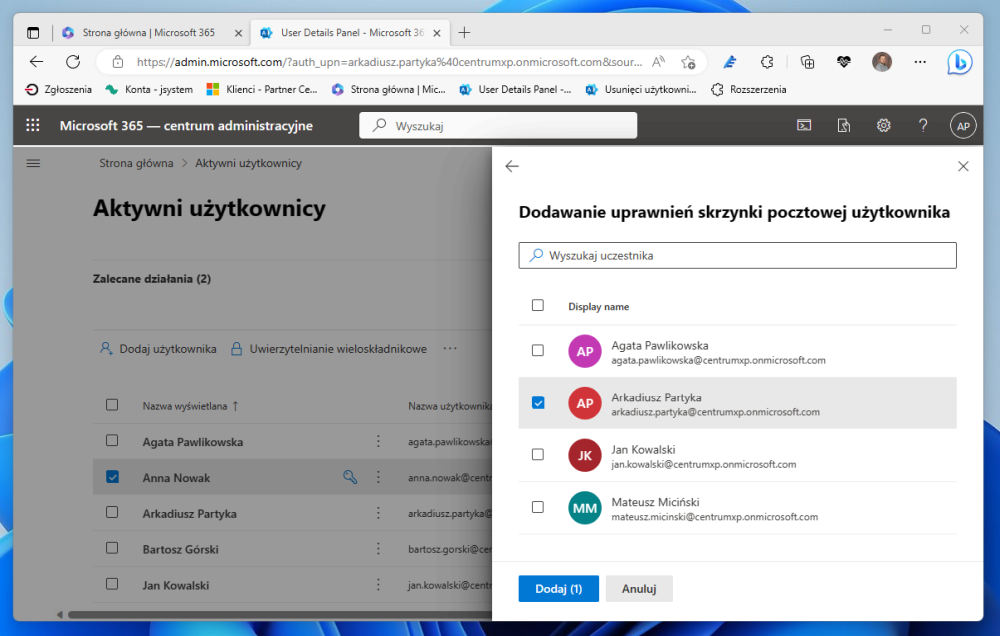Open the more options menu for Anna Nowak
This screenshot has height=636, width=1000.
click(378, 477)
